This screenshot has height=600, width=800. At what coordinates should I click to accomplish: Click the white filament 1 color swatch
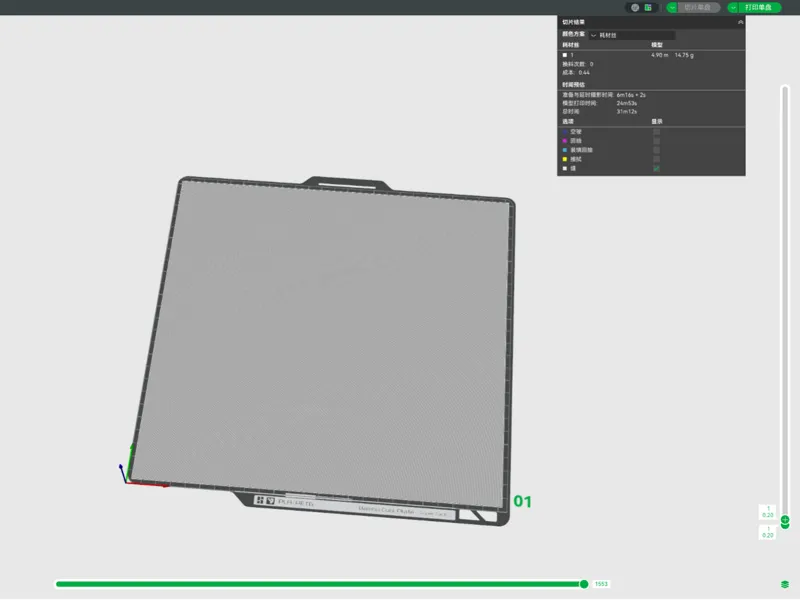(565, 55)
